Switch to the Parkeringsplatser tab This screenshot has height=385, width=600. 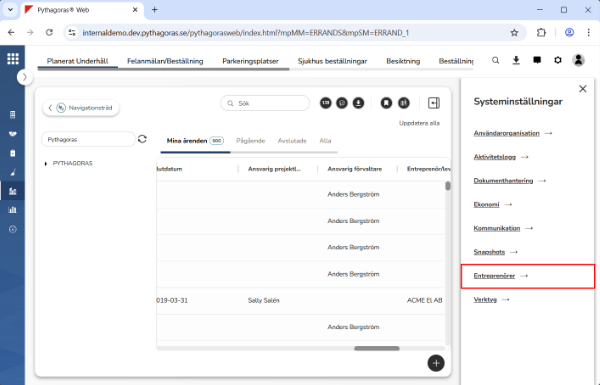pyautogui.click(x=251, y=61)
